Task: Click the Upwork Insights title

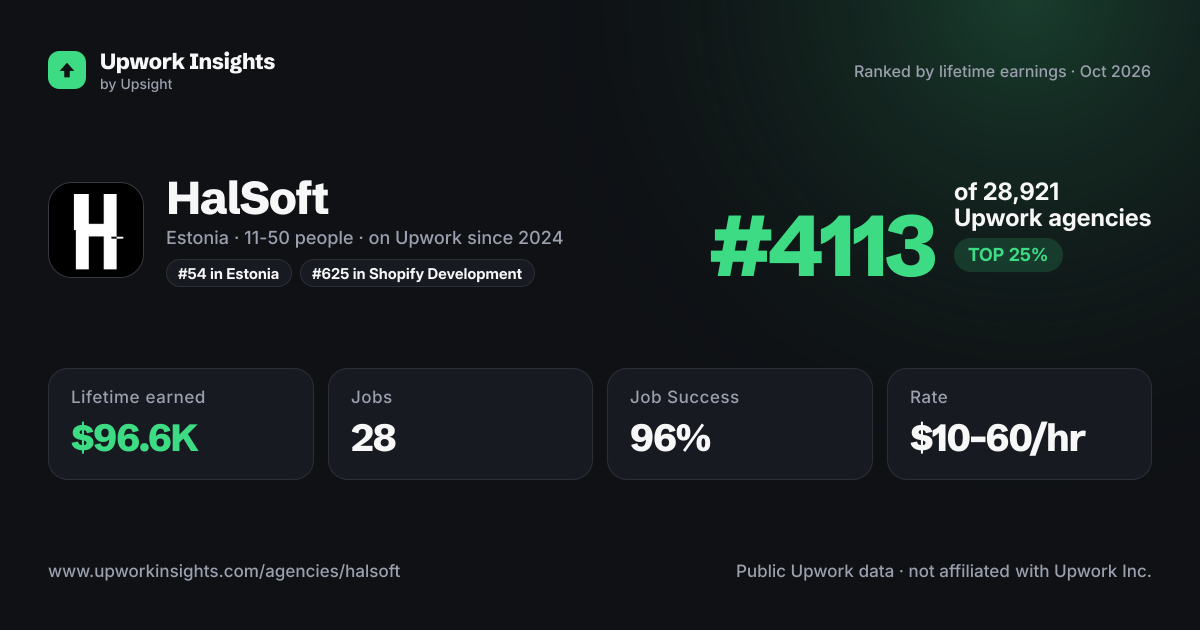Action: [x=187, y=61]
